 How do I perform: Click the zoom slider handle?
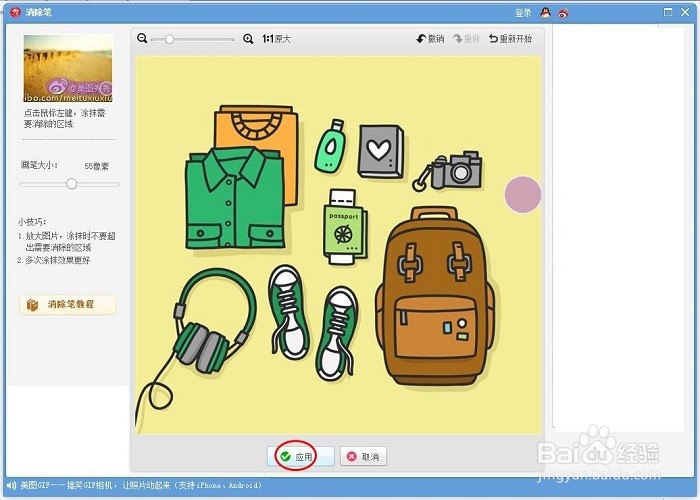coord(169,39)
